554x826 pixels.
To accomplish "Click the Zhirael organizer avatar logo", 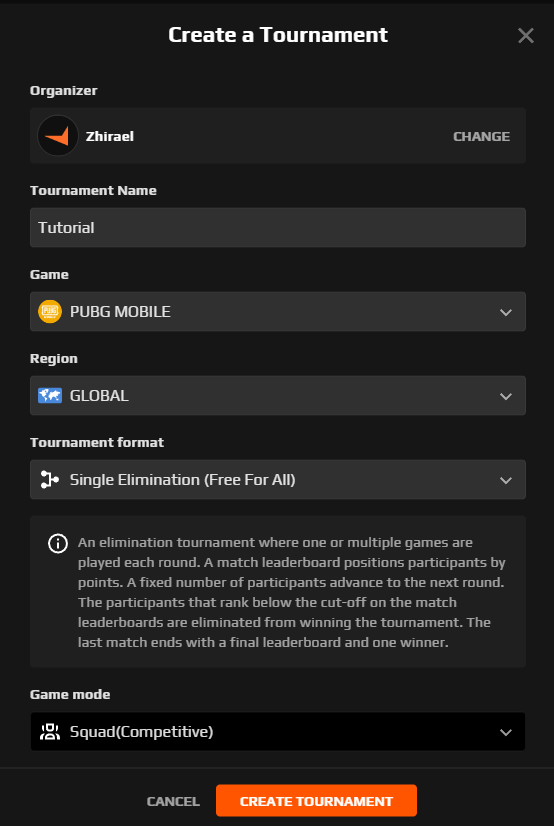I will coord(58,136).
